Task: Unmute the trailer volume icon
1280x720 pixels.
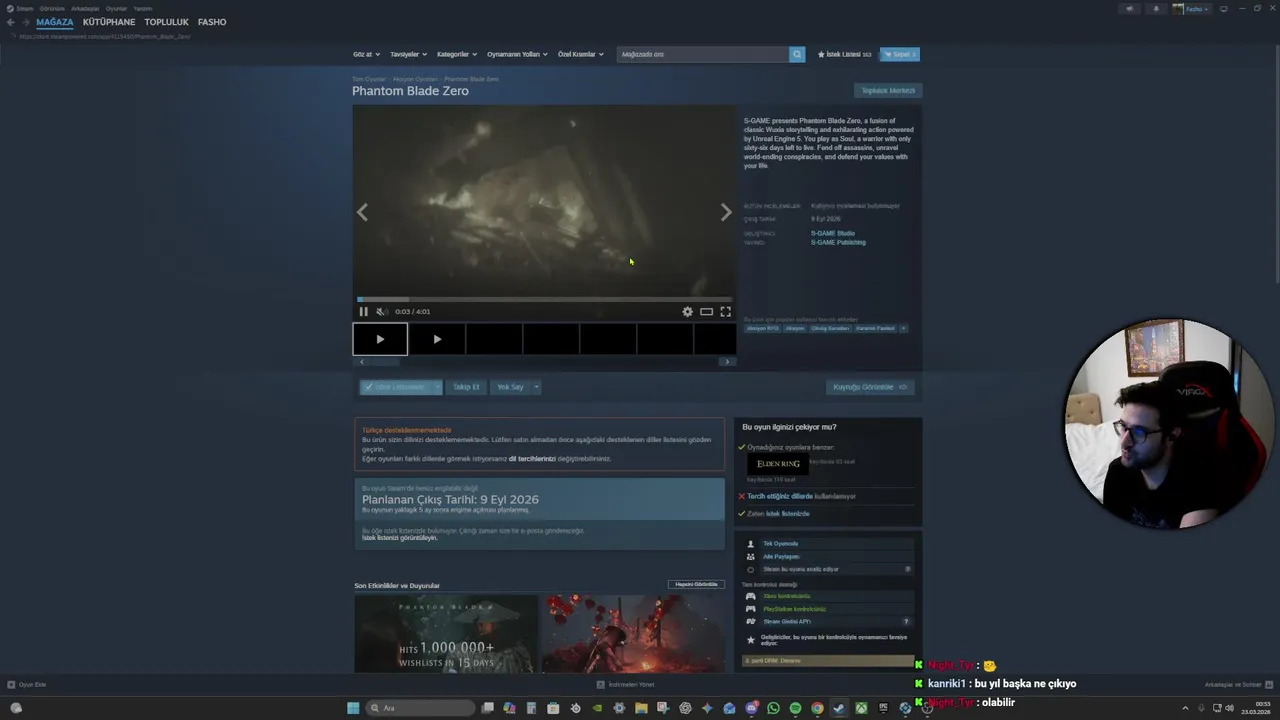Action: click(x=381, y=311)
